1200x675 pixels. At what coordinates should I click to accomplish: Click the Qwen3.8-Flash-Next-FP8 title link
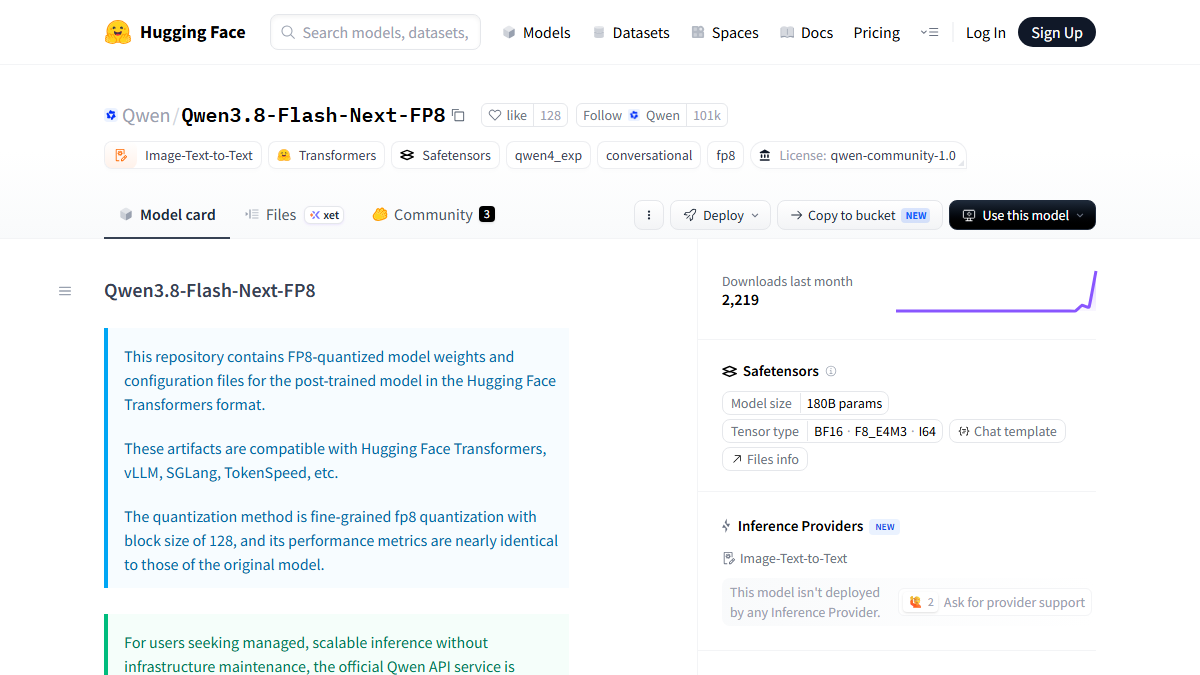point(313,115)
